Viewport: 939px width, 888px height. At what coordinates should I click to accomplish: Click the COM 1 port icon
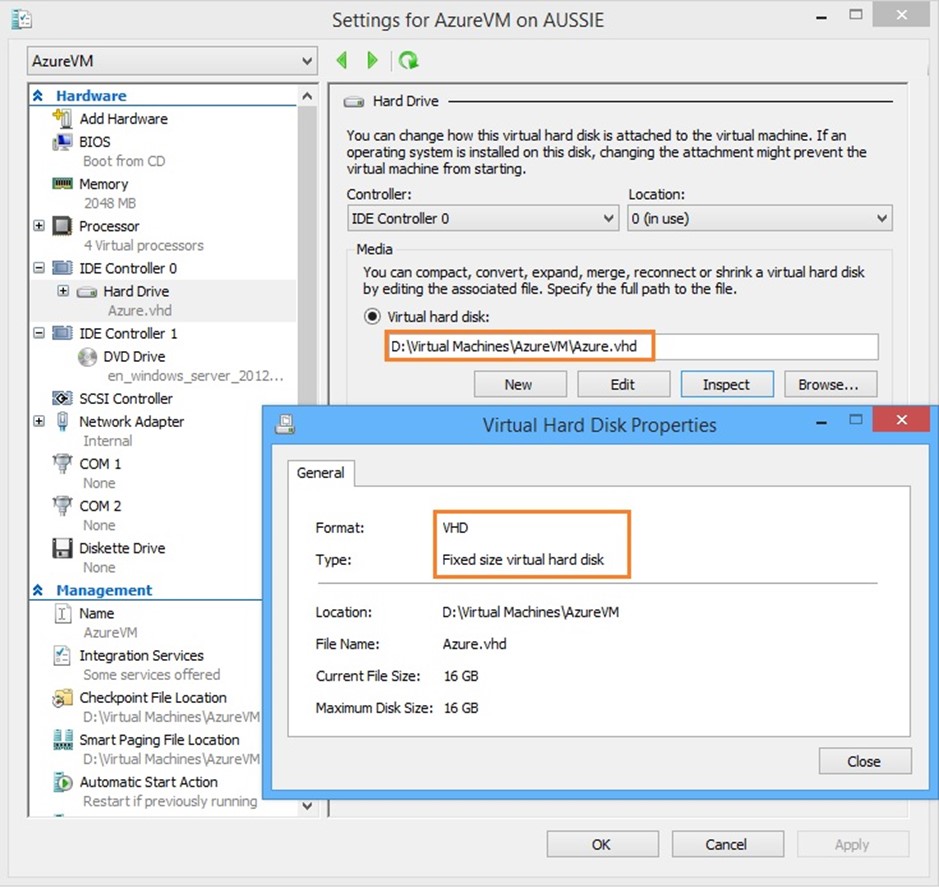(x=62, y=463)
